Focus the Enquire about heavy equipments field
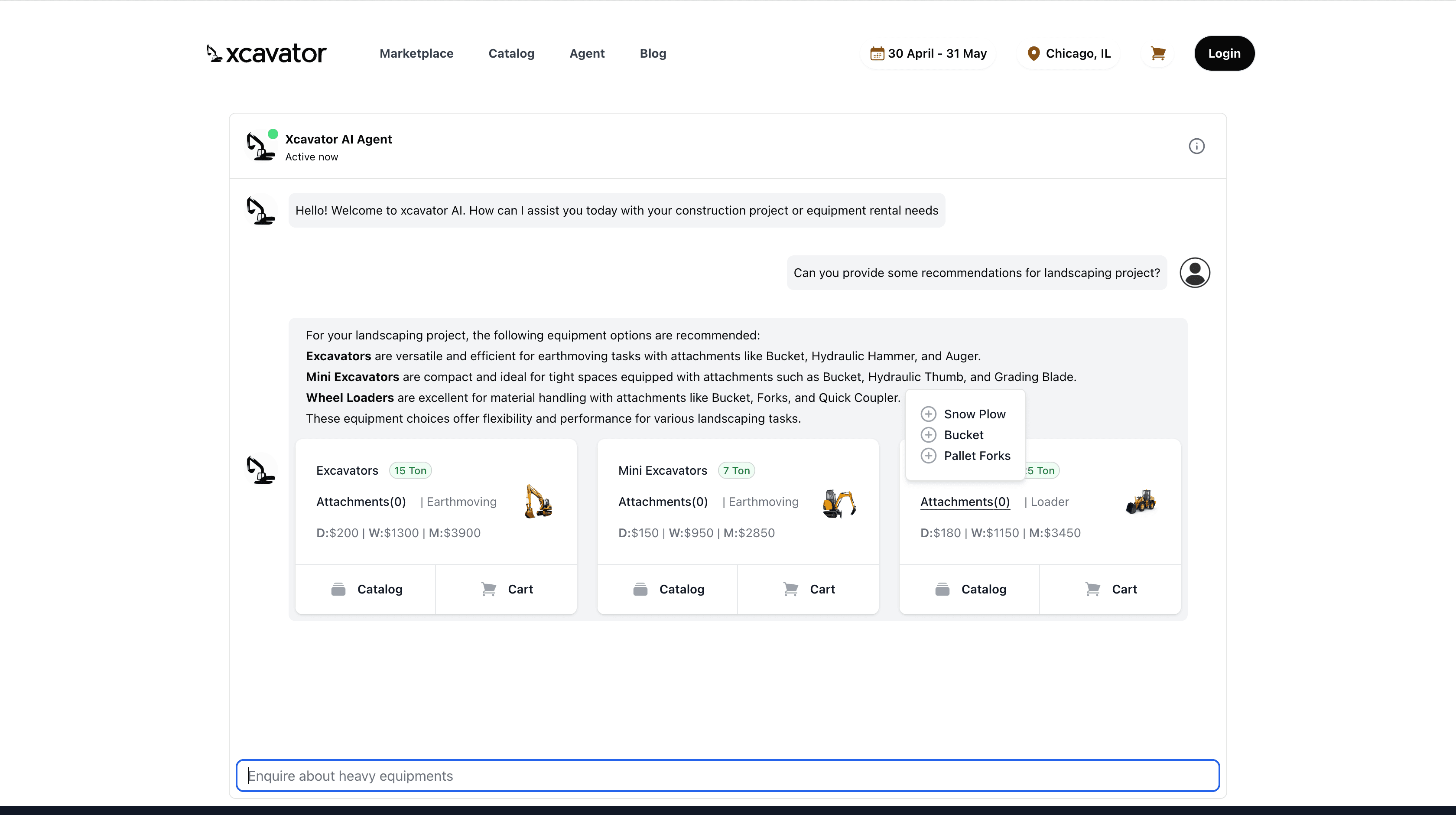This screenshot has width=1456, height=815. 728,776
